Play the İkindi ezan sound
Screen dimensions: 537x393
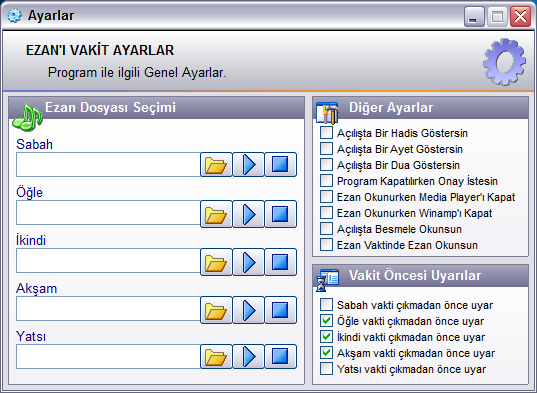[249, 262]
